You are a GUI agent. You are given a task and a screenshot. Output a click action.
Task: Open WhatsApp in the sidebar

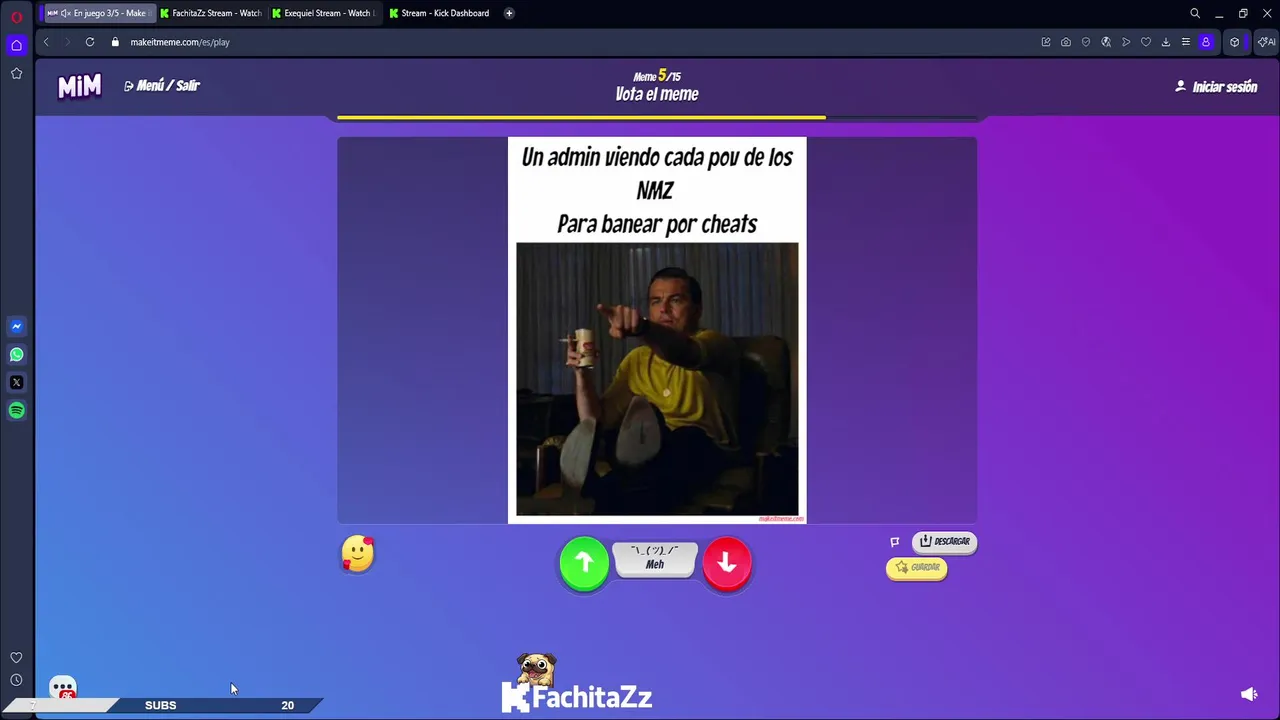pyautogui.click(x=16, y=354)
